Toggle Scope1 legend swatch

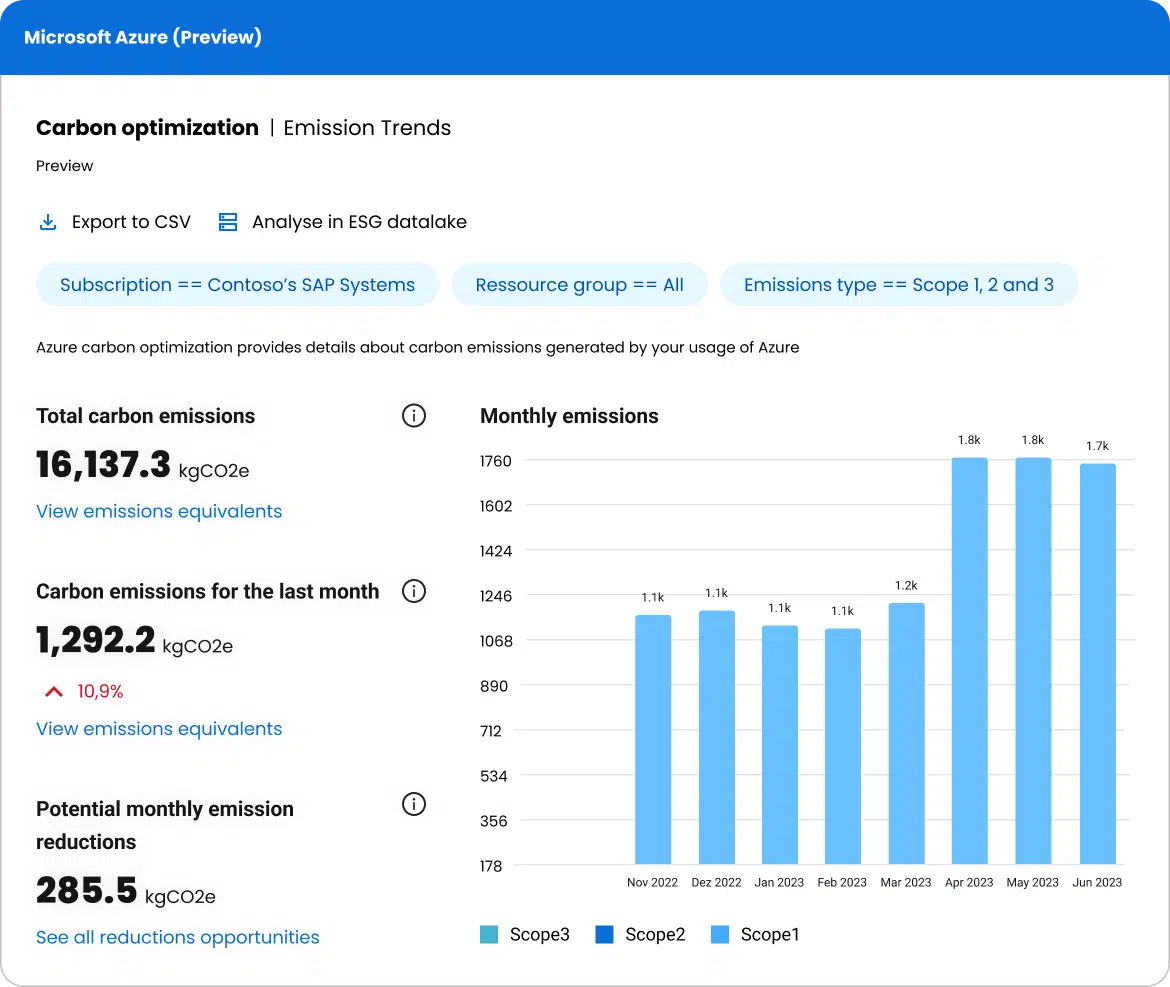(720, 935)
